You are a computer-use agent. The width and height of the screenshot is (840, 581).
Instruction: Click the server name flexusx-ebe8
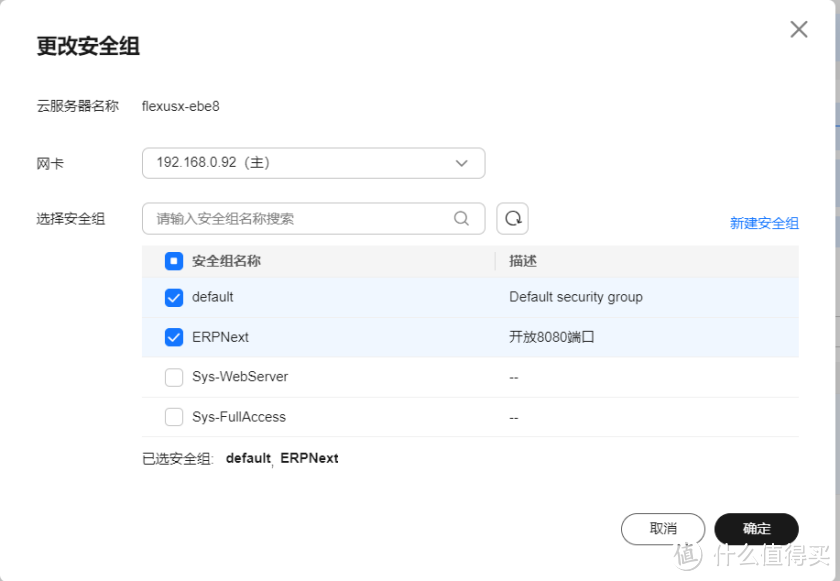[x=180, y=104]
